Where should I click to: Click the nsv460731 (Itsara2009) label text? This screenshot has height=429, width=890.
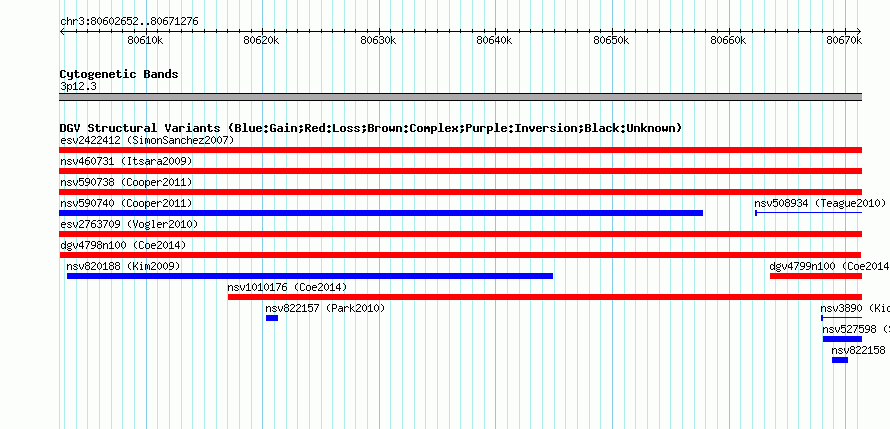click(126, 161)
